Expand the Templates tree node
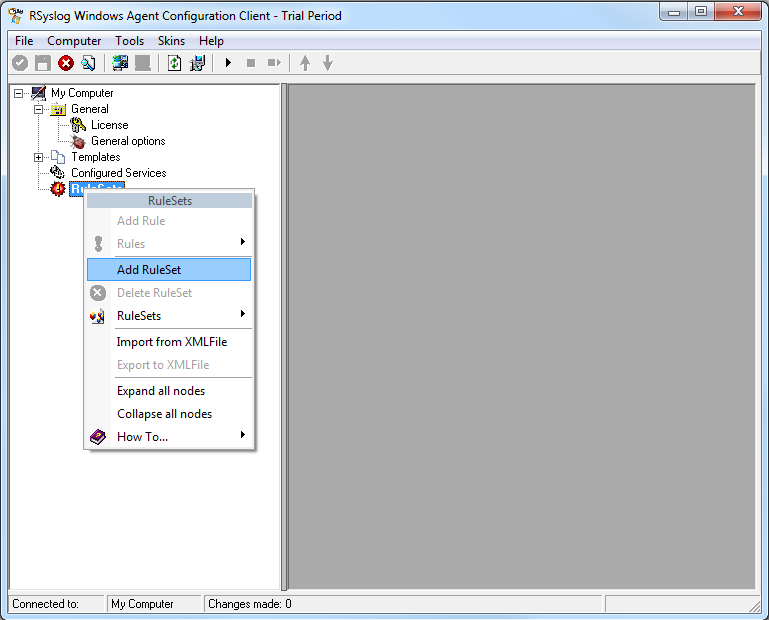The height and width of the screenshot is (620, 769). click(x=38, y=157)
